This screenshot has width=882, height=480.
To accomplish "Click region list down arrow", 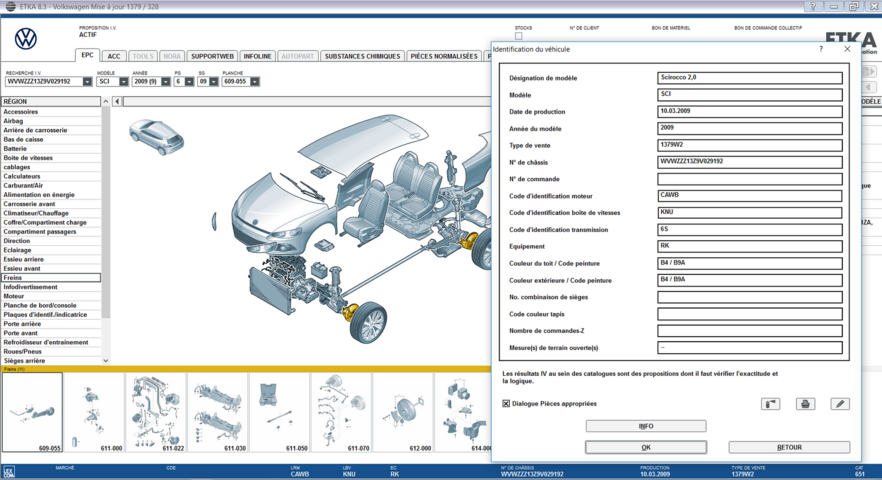I will (106, 361).
